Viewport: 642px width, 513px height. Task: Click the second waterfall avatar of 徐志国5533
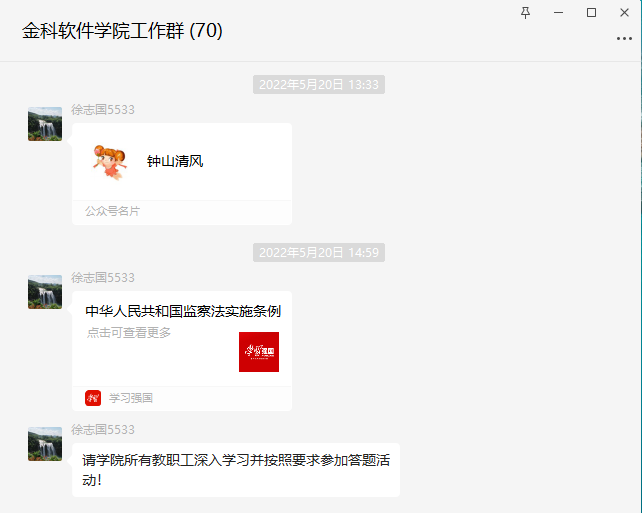[45, 292]
